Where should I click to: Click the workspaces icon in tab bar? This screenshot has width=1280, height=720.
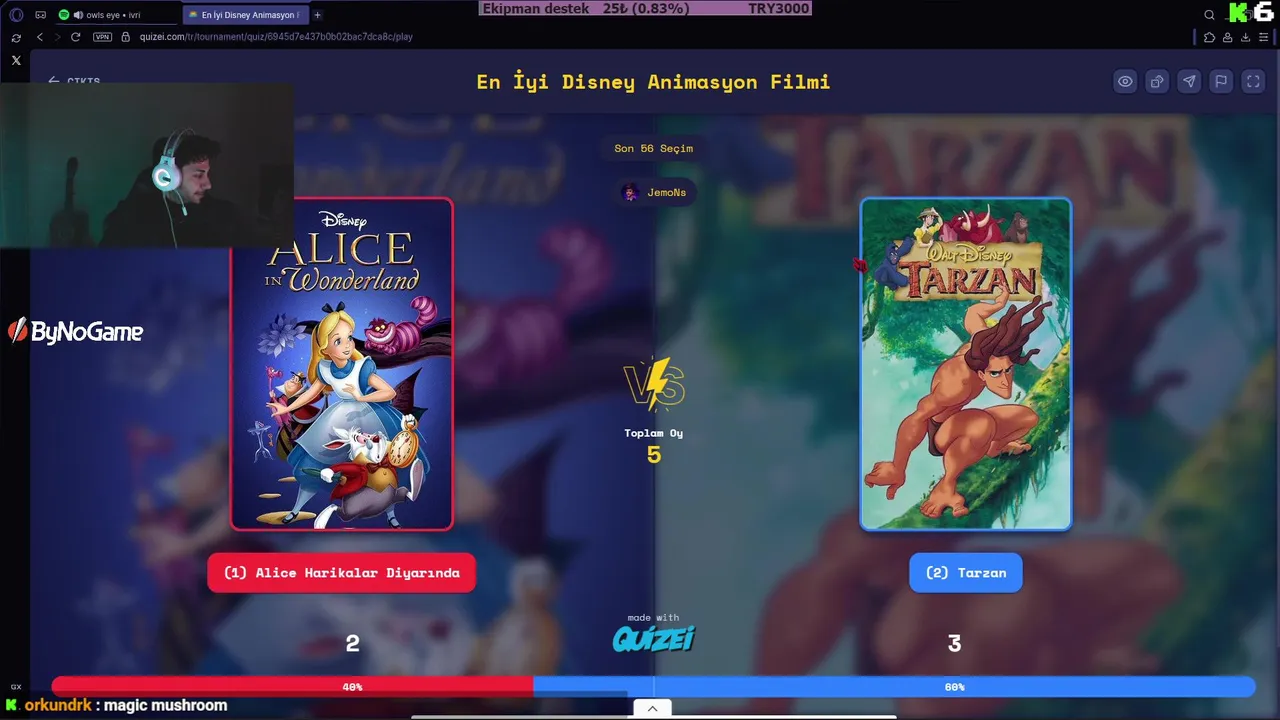41,15
